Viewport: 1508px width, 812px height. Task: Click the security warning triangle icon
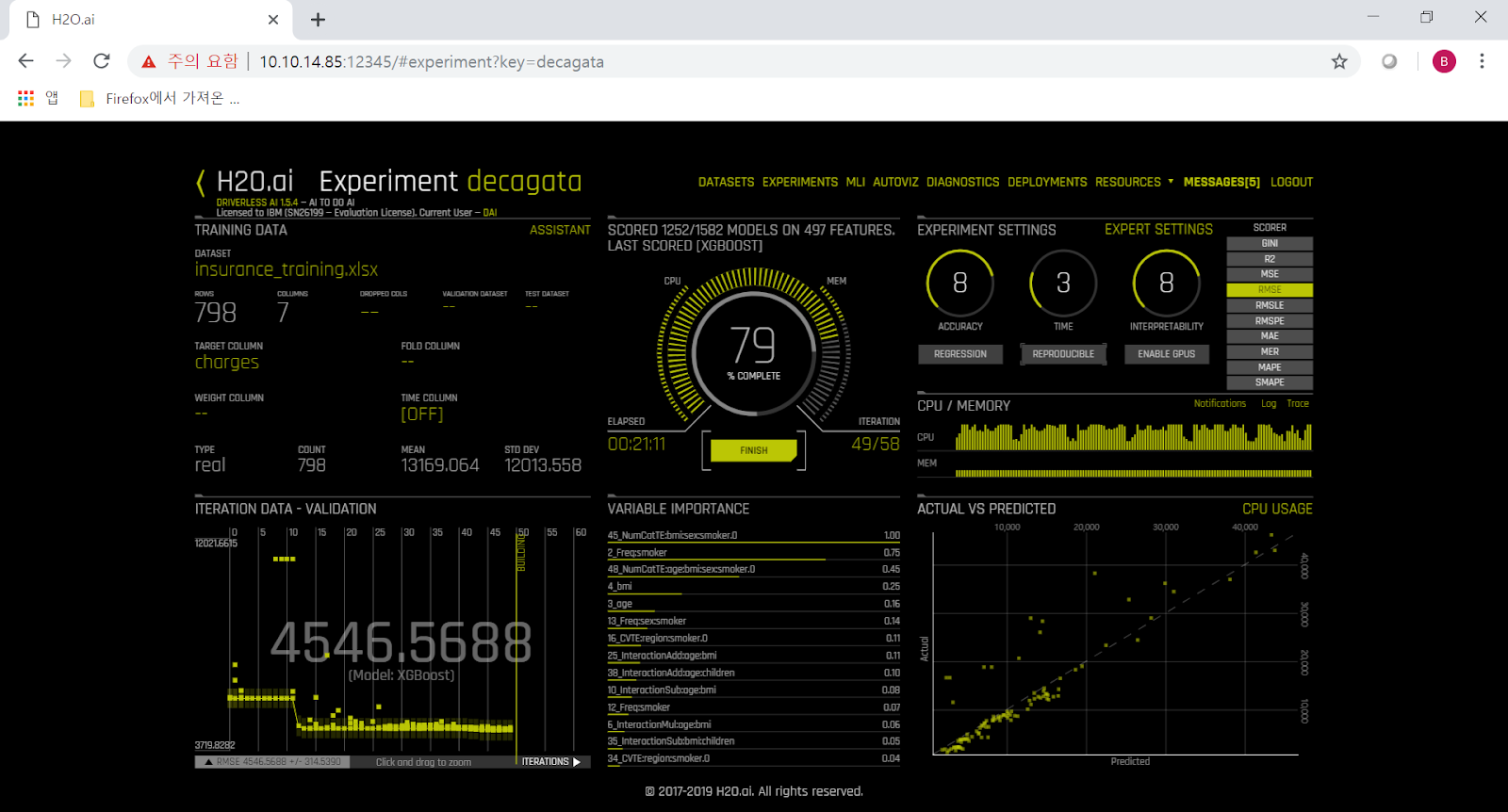[149, 62]
